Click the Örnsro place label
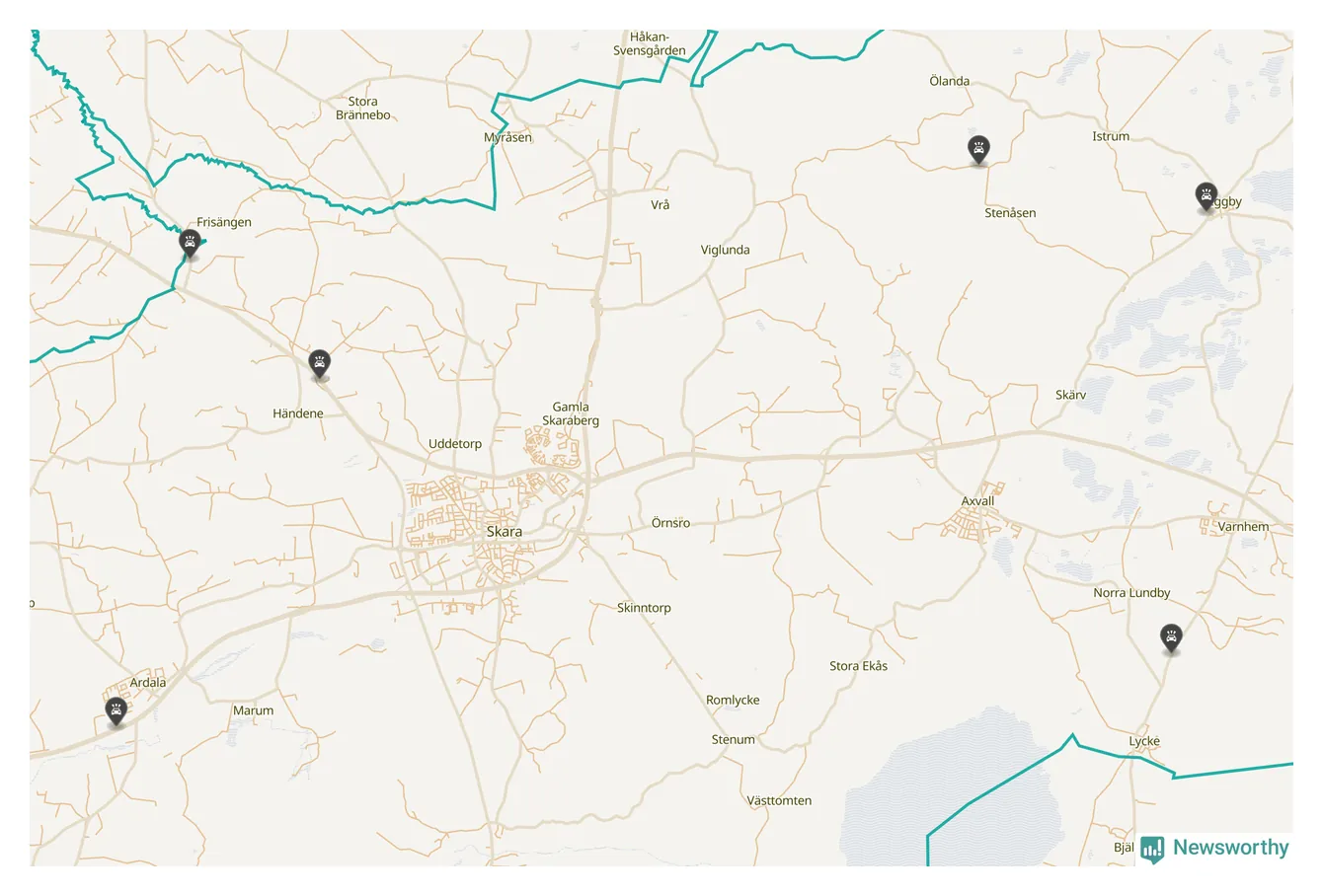This screenshot has width=1323, height=896. pos(670,522)
